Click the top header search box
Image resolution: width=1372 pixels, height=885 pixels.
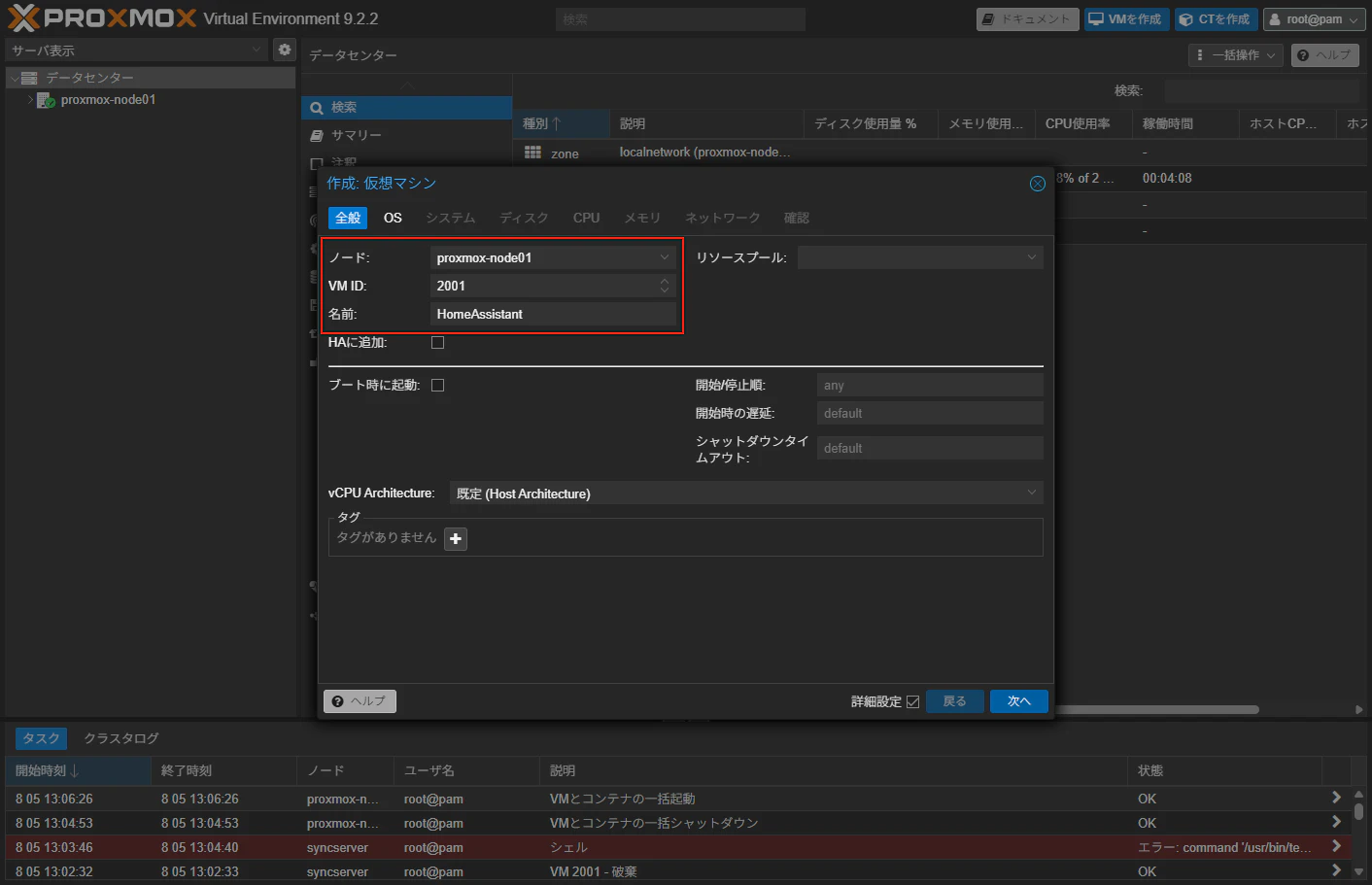(x=680, y=19)
